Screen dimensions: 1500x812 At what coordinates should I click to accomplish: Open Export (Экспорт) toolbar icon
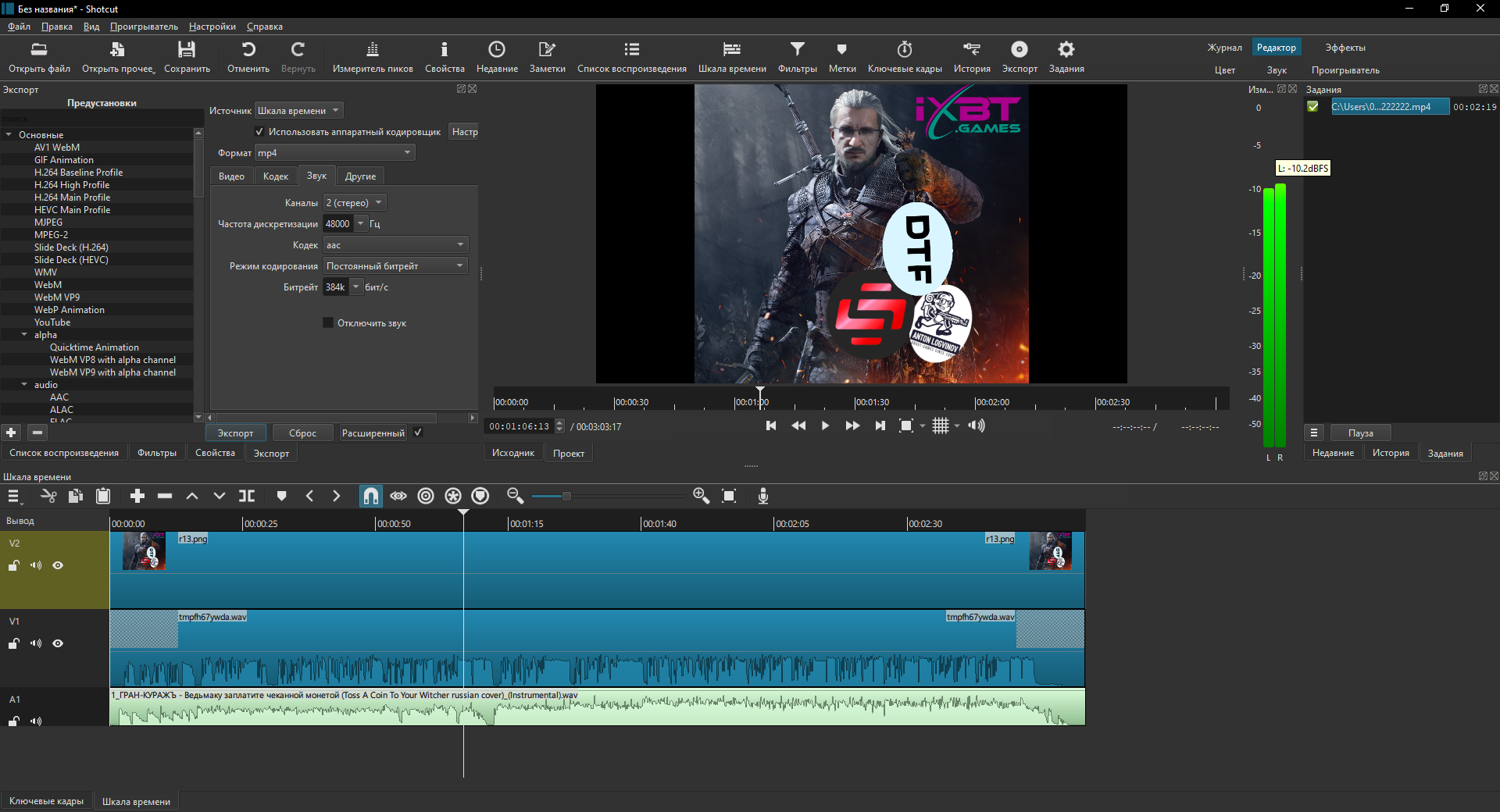(x=1020, y=57)
